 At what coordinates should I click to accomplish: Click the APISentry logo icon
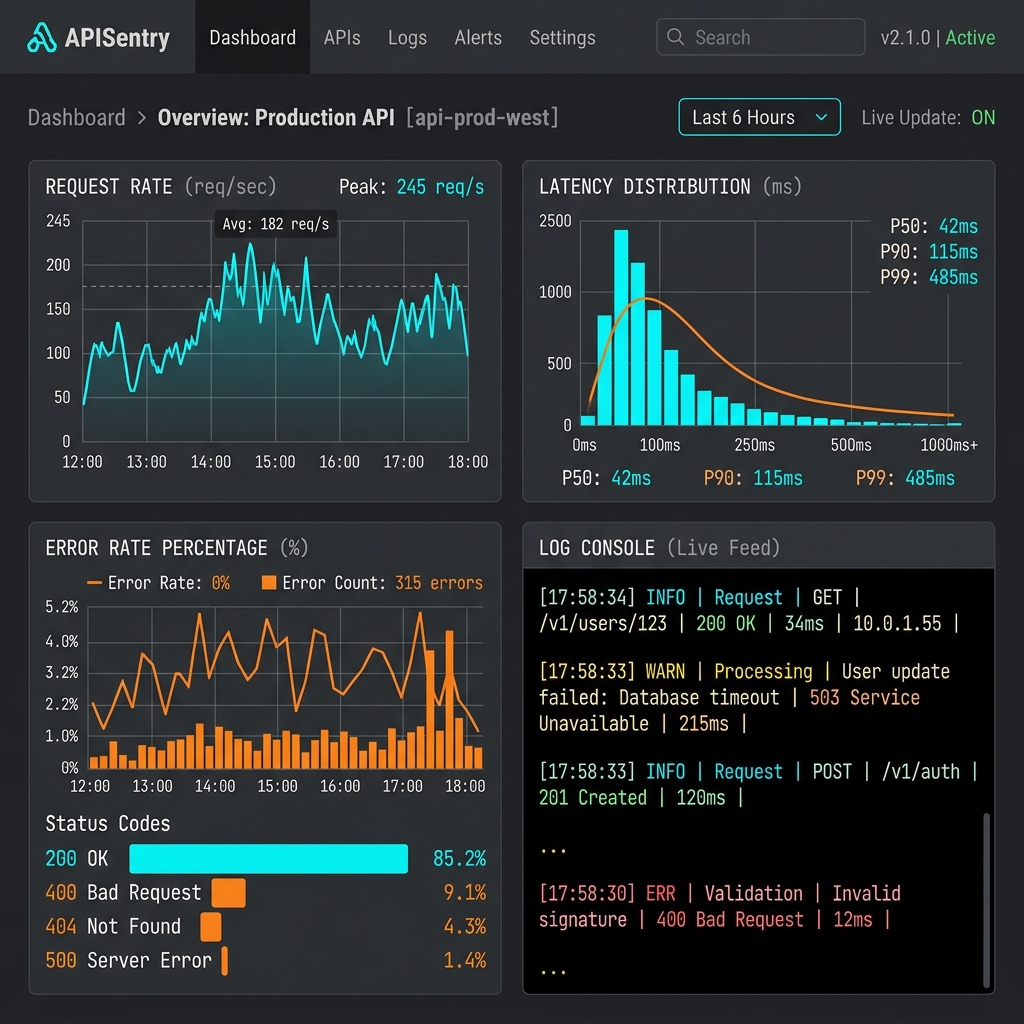click(42, 37)
